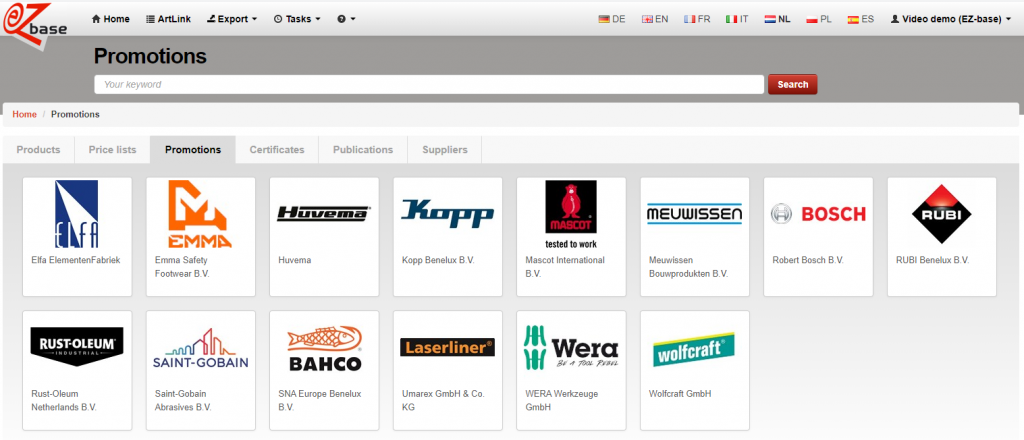Open the Elfa ElementenFabriek logo

click(x=77, y=214)
